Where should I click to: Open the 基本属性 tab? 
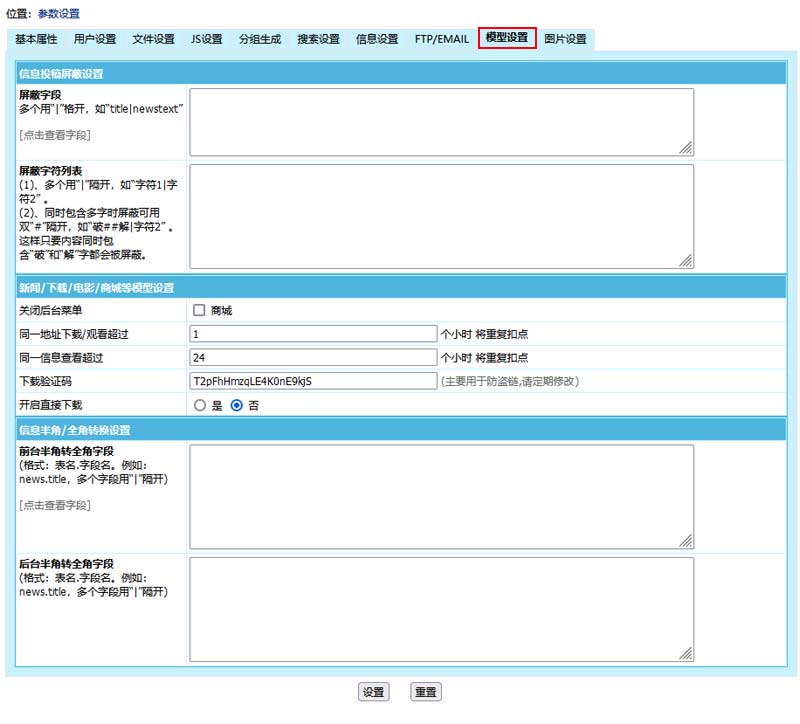point(36,39)
